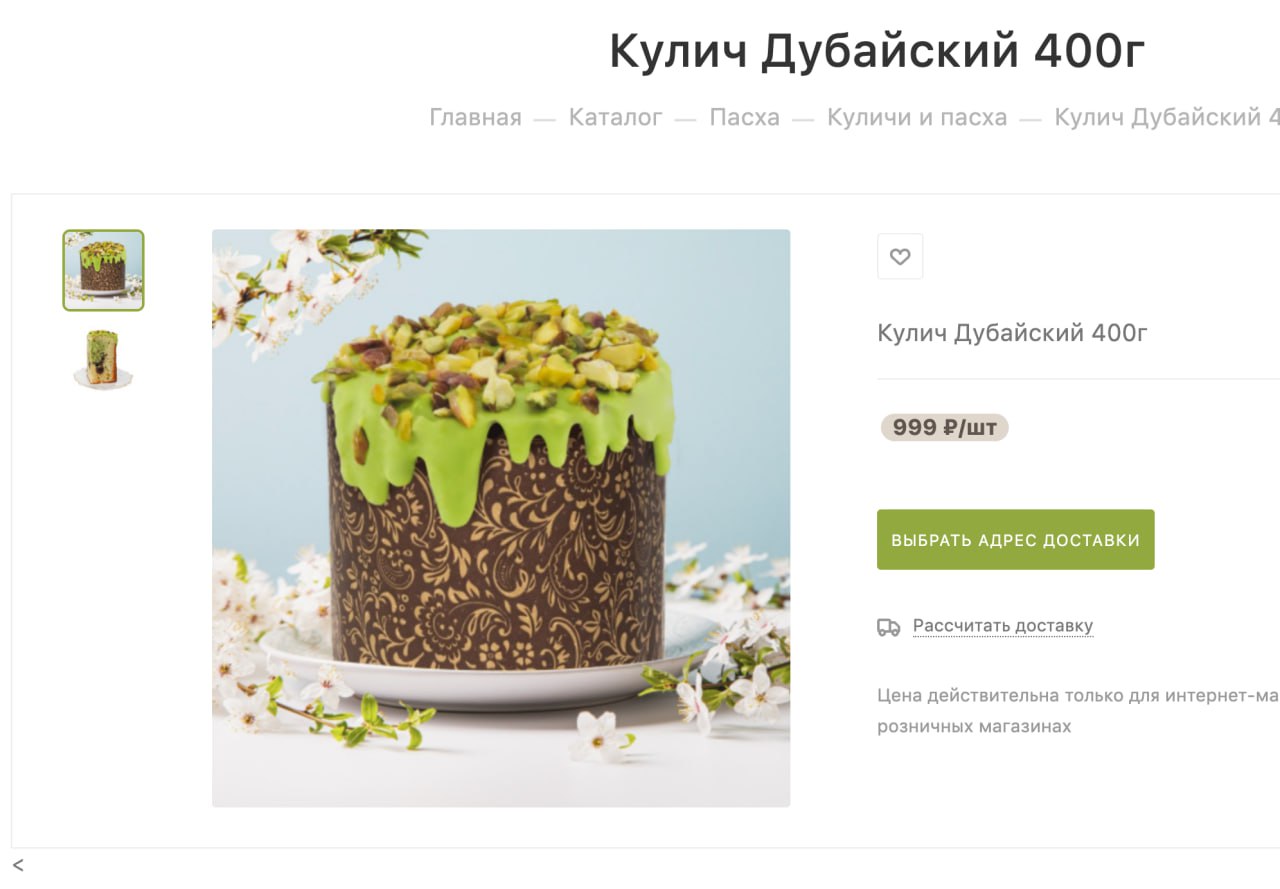1280x889 pixels.
Task: Select the first thumbnail of the whole kulich
Action: 104,270
